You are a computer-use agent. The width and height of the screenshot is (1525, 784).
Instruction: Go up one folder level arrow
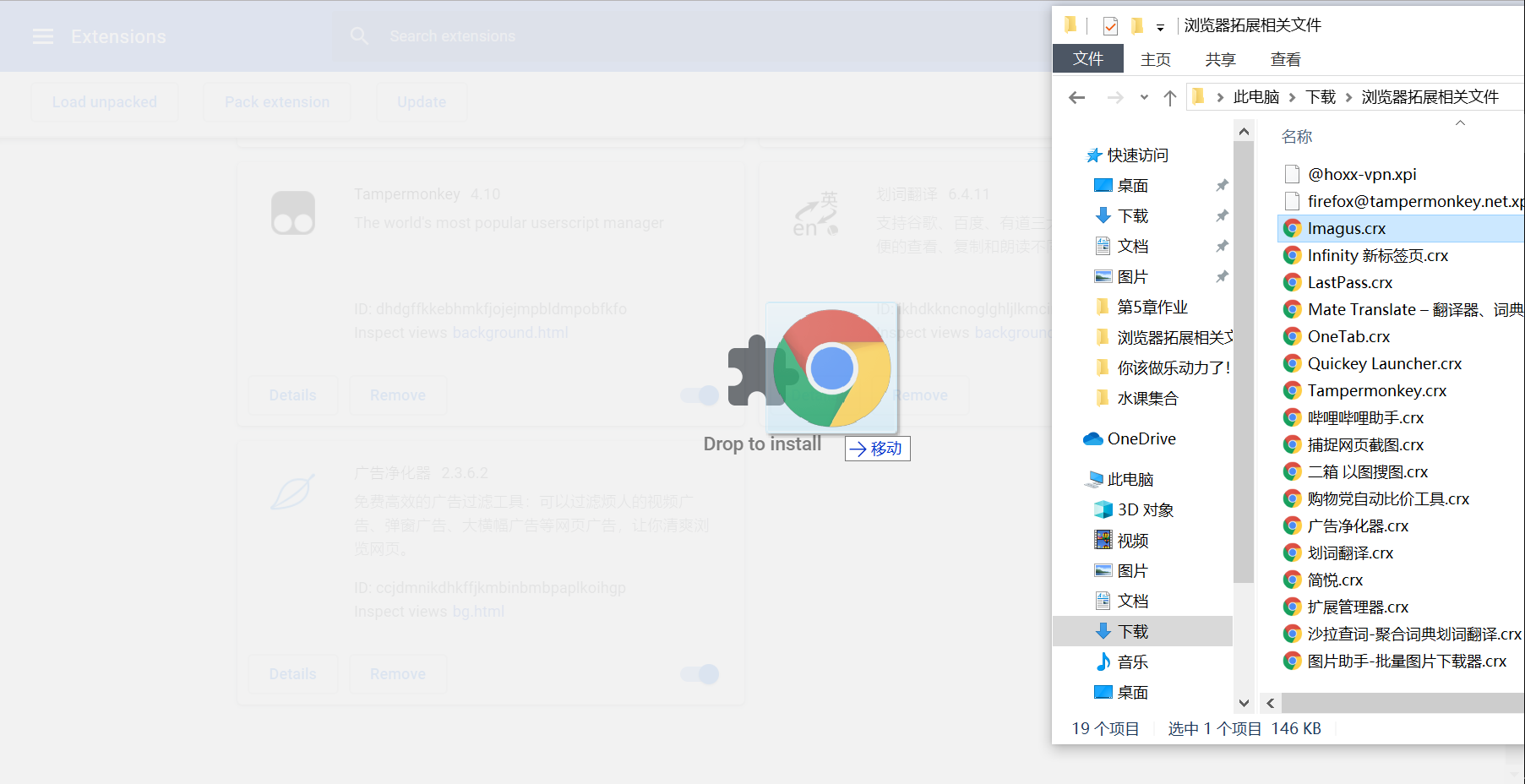pos(1170,97)
